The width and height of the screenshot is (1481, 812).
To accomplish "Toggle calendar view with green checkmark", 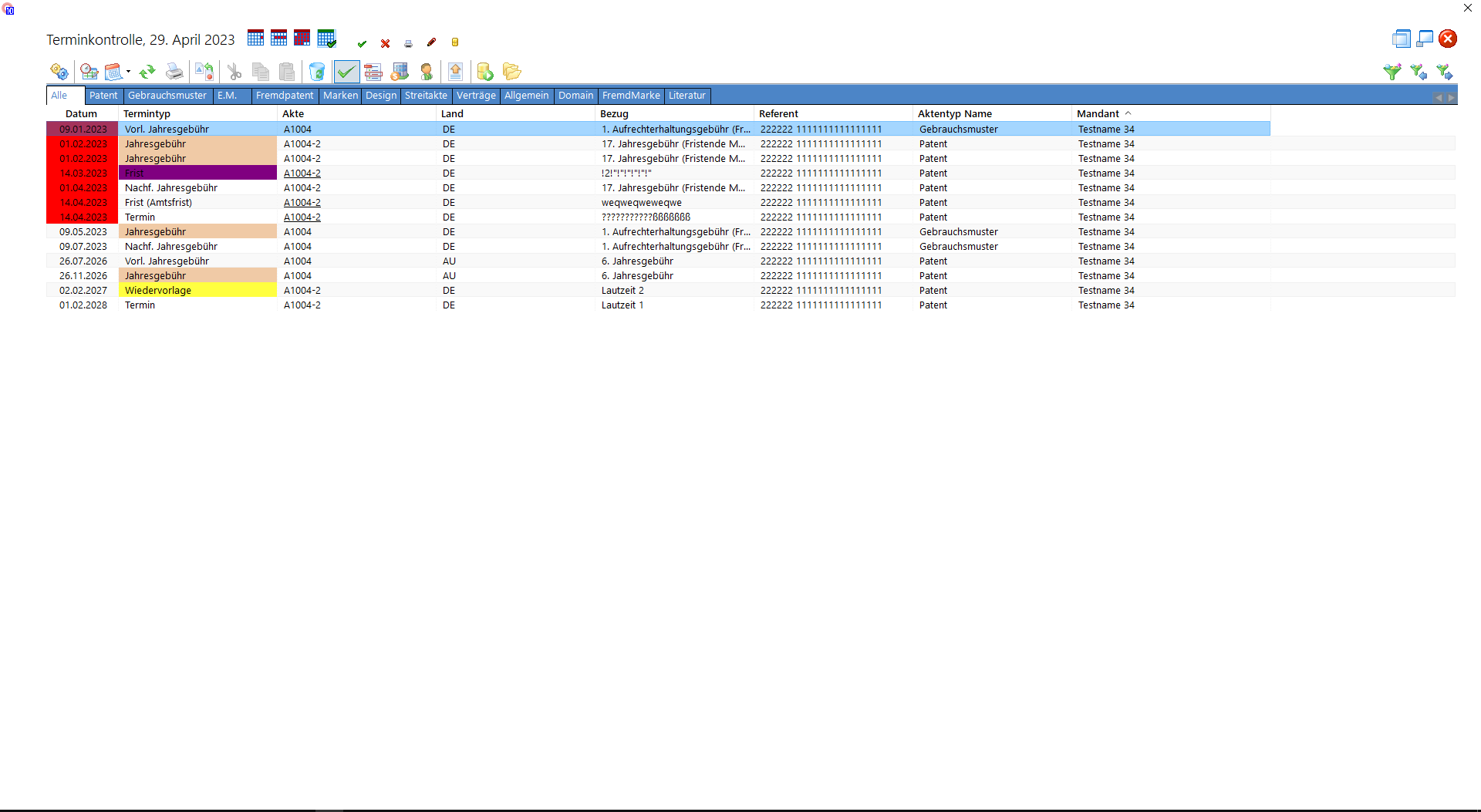I will click(x=327, y=39).
